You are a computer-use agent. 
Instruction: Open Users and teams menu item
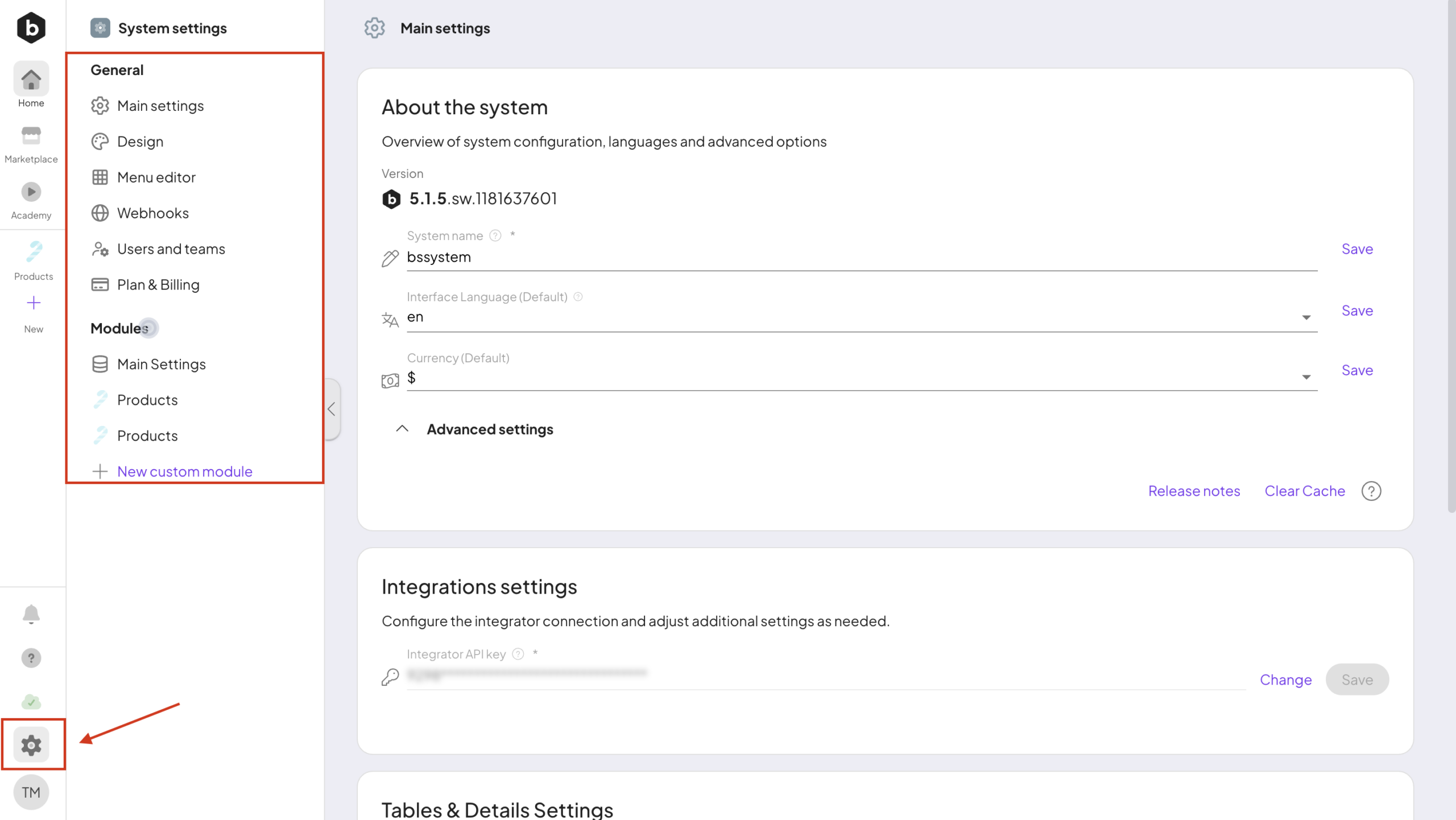[171, 249]
